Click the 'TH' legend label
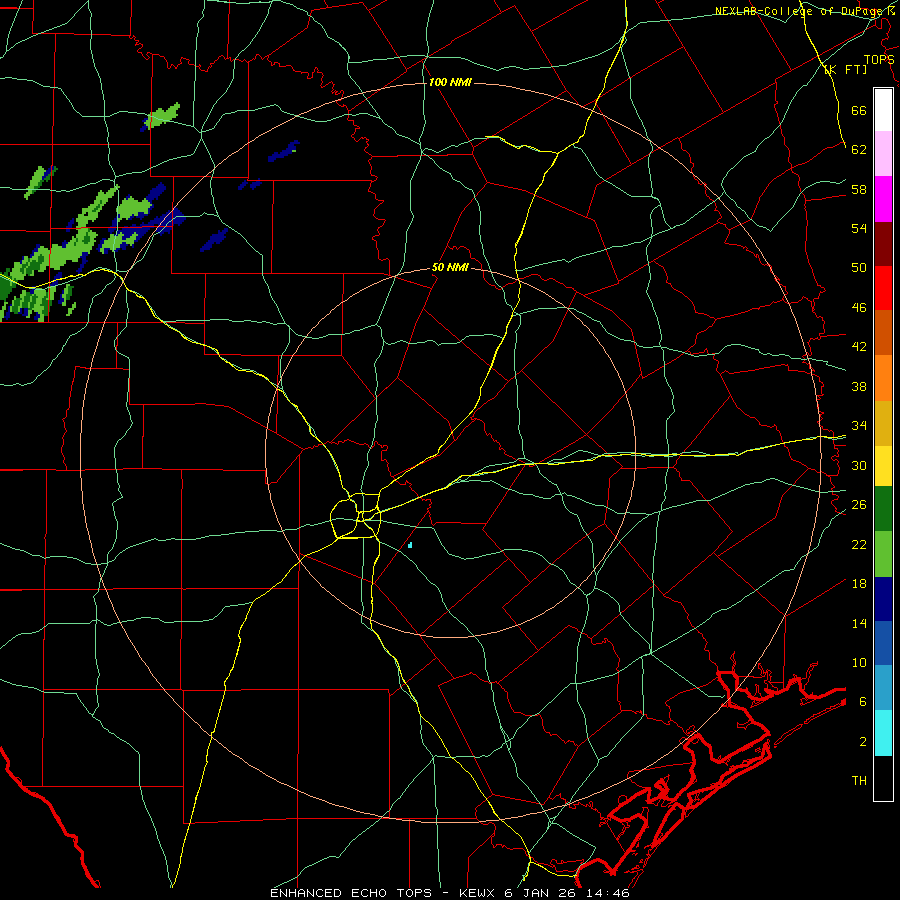900x900 pixels. pyautogui.click(x=859, y=781)
